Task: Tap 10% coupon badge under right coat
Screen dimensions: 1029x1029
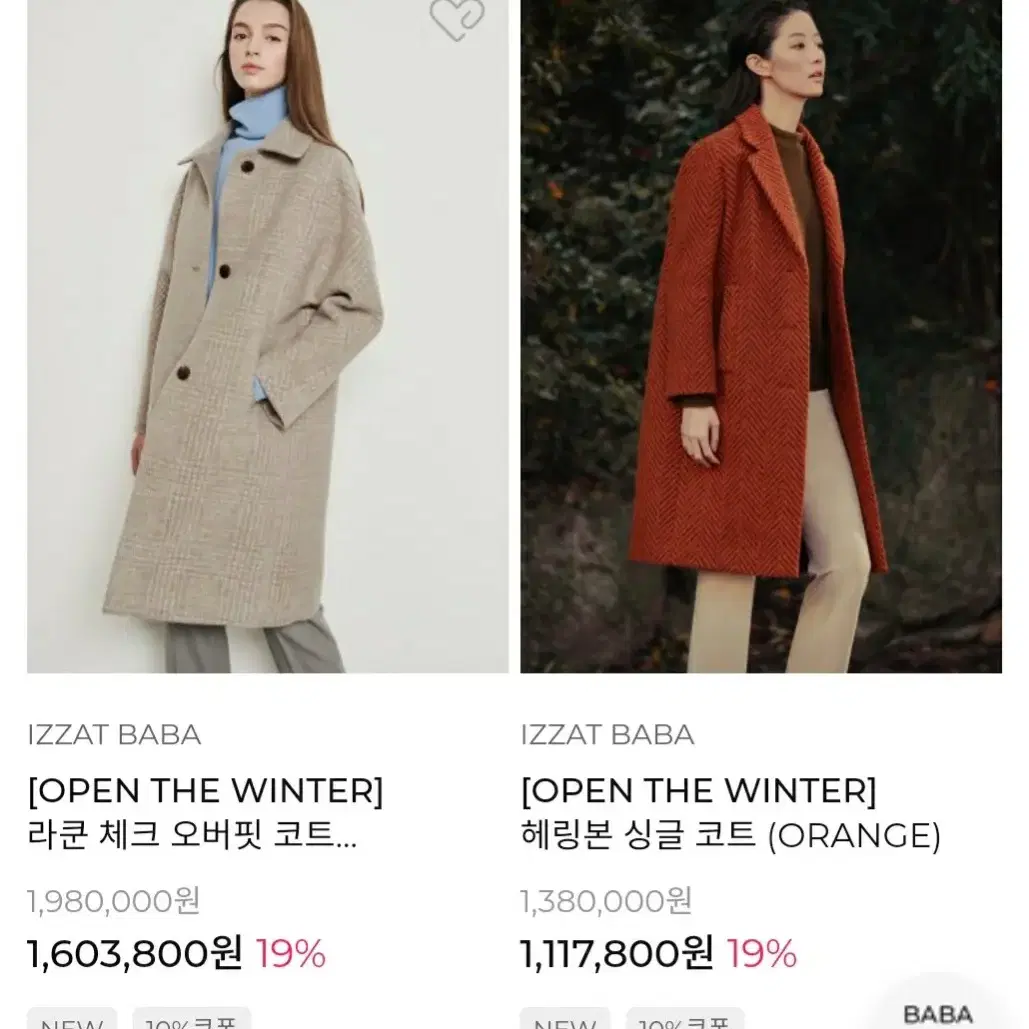Action: pyautogui.click(x=685, y=1018)
